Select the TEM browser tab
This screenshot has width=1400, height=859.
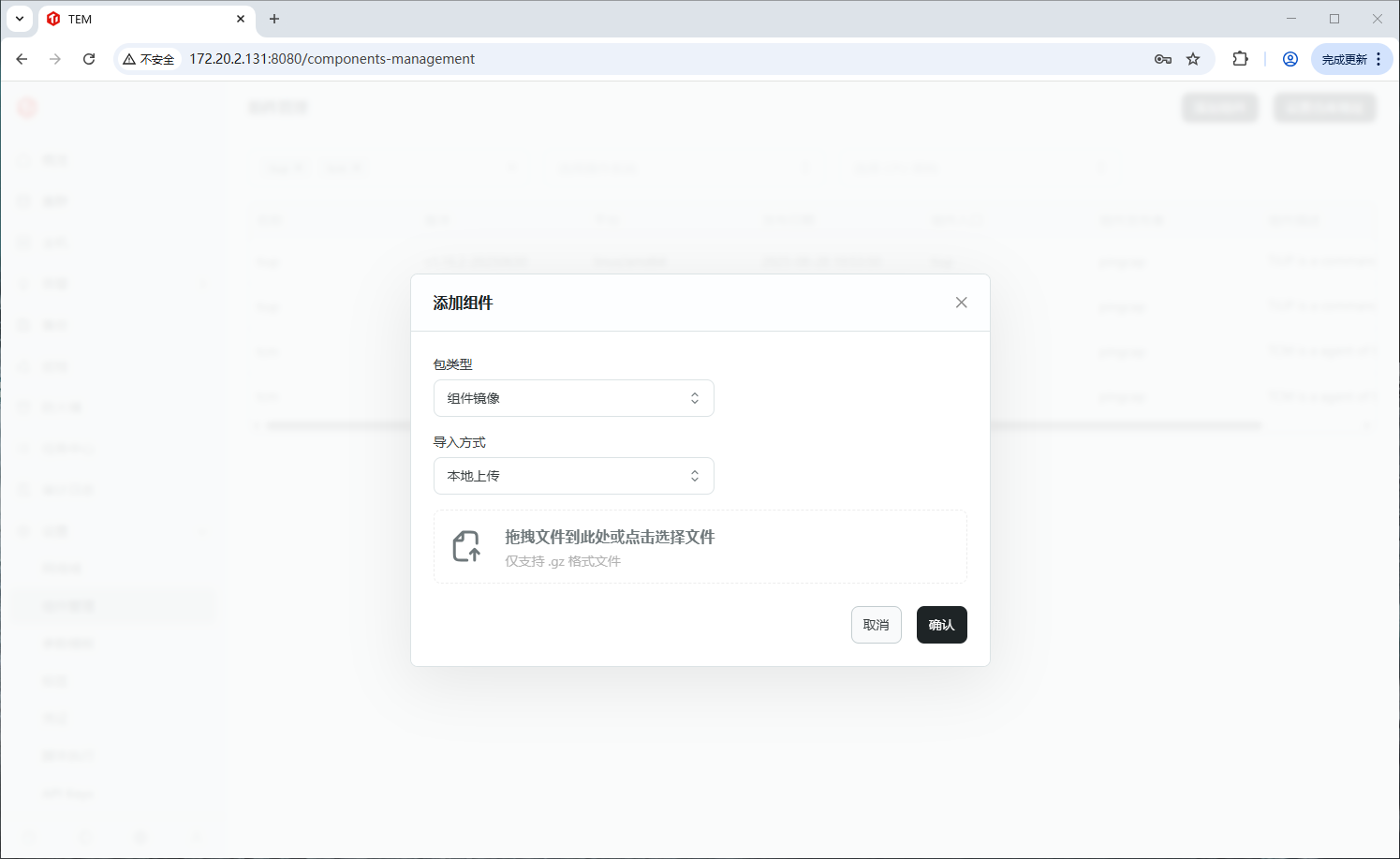pos(140,19)
